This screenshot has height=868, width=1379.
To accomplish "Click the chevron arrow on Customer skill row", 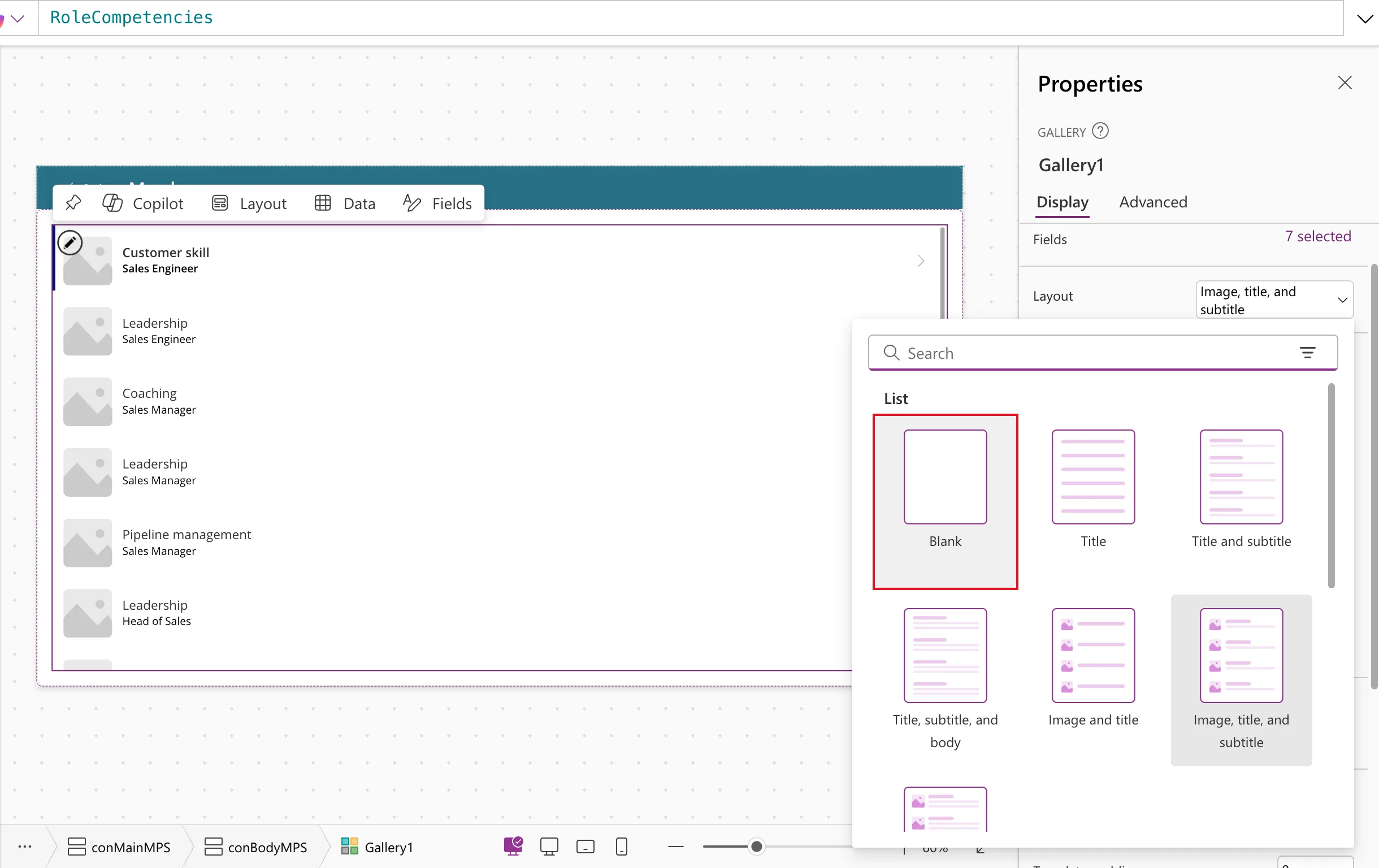I will 921,261.
